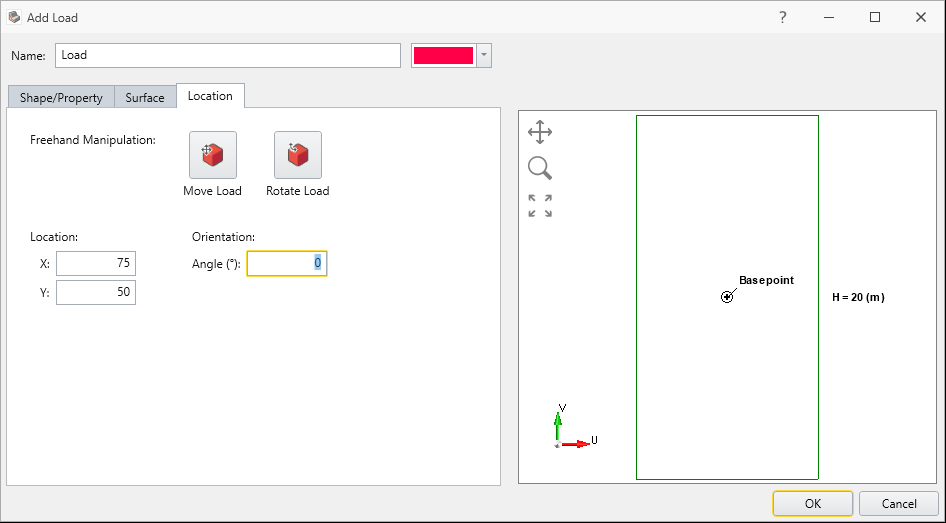The image size is (946, 523).
Task: Click the red load color swatch
Action: (443, 55)
